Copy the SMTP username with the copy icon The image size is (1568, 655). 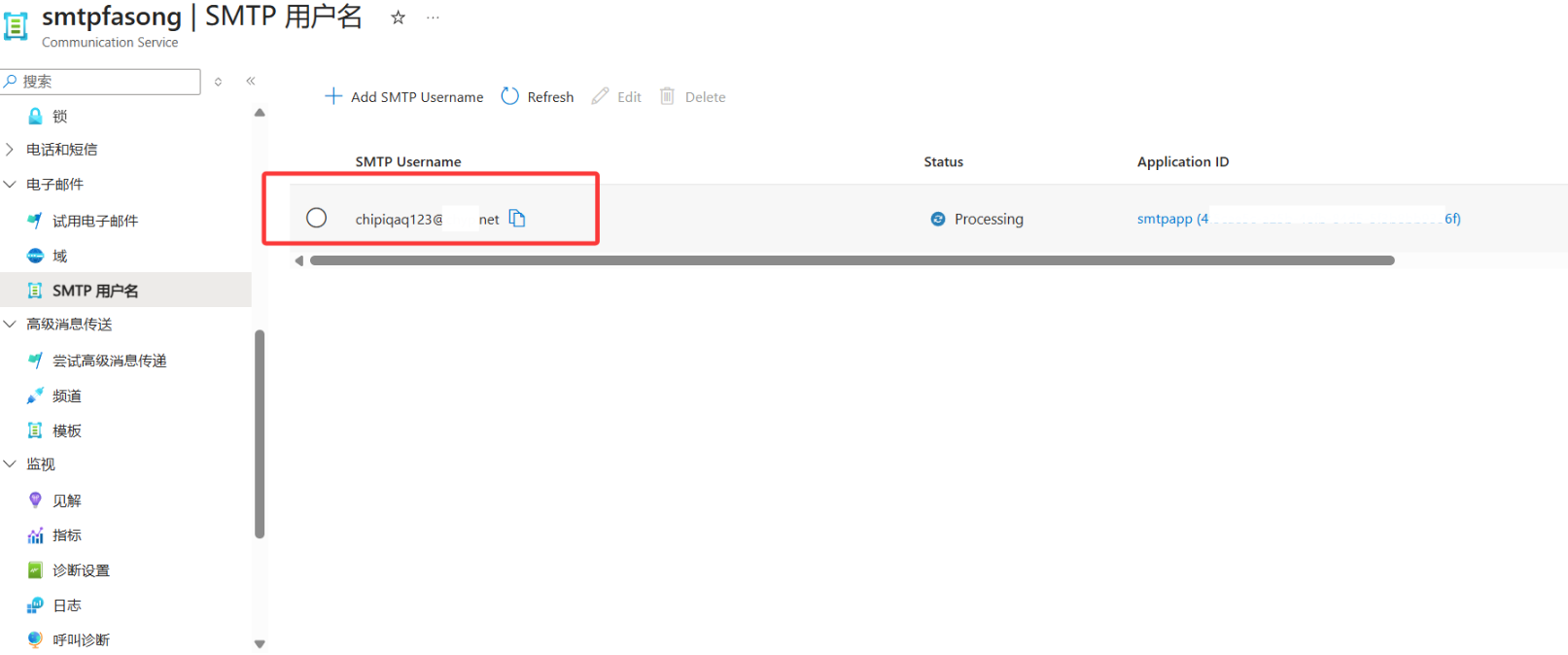[517, 219]
